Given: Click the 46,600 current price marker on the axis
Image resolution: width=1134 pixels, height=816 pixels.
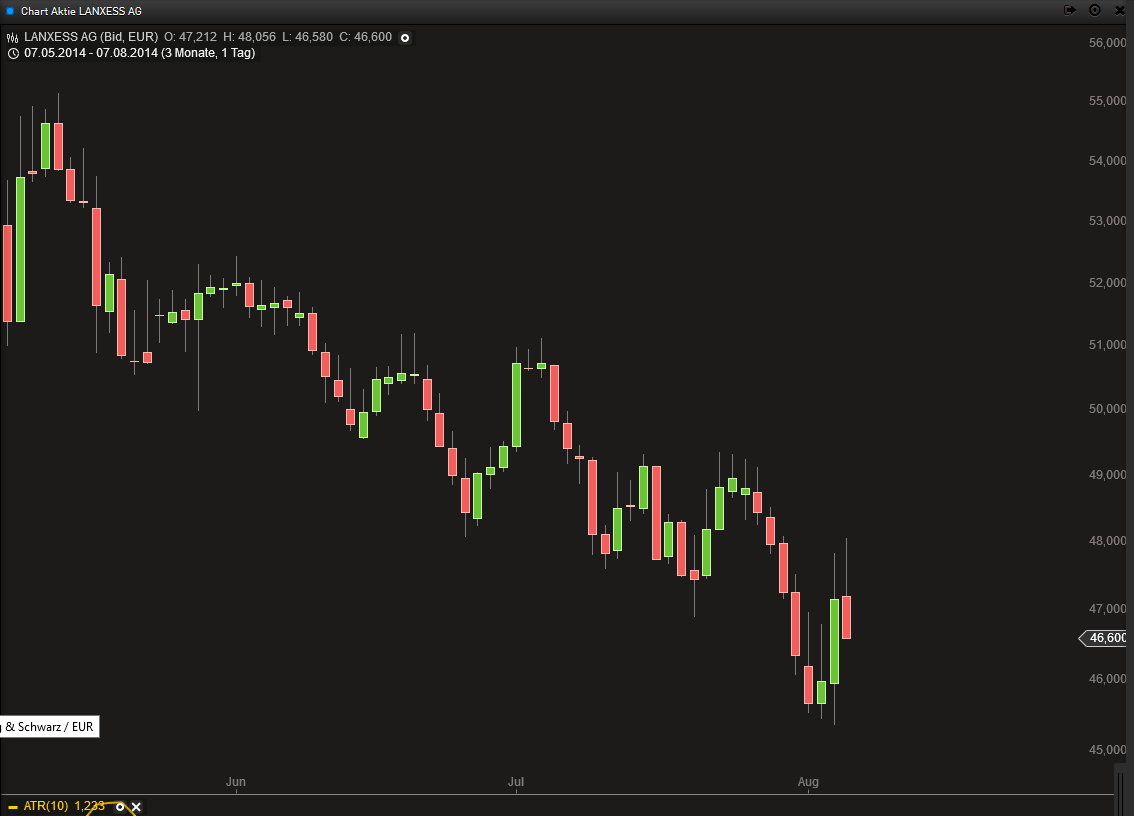Looking at the screenshot, I should coord(1106,638).
